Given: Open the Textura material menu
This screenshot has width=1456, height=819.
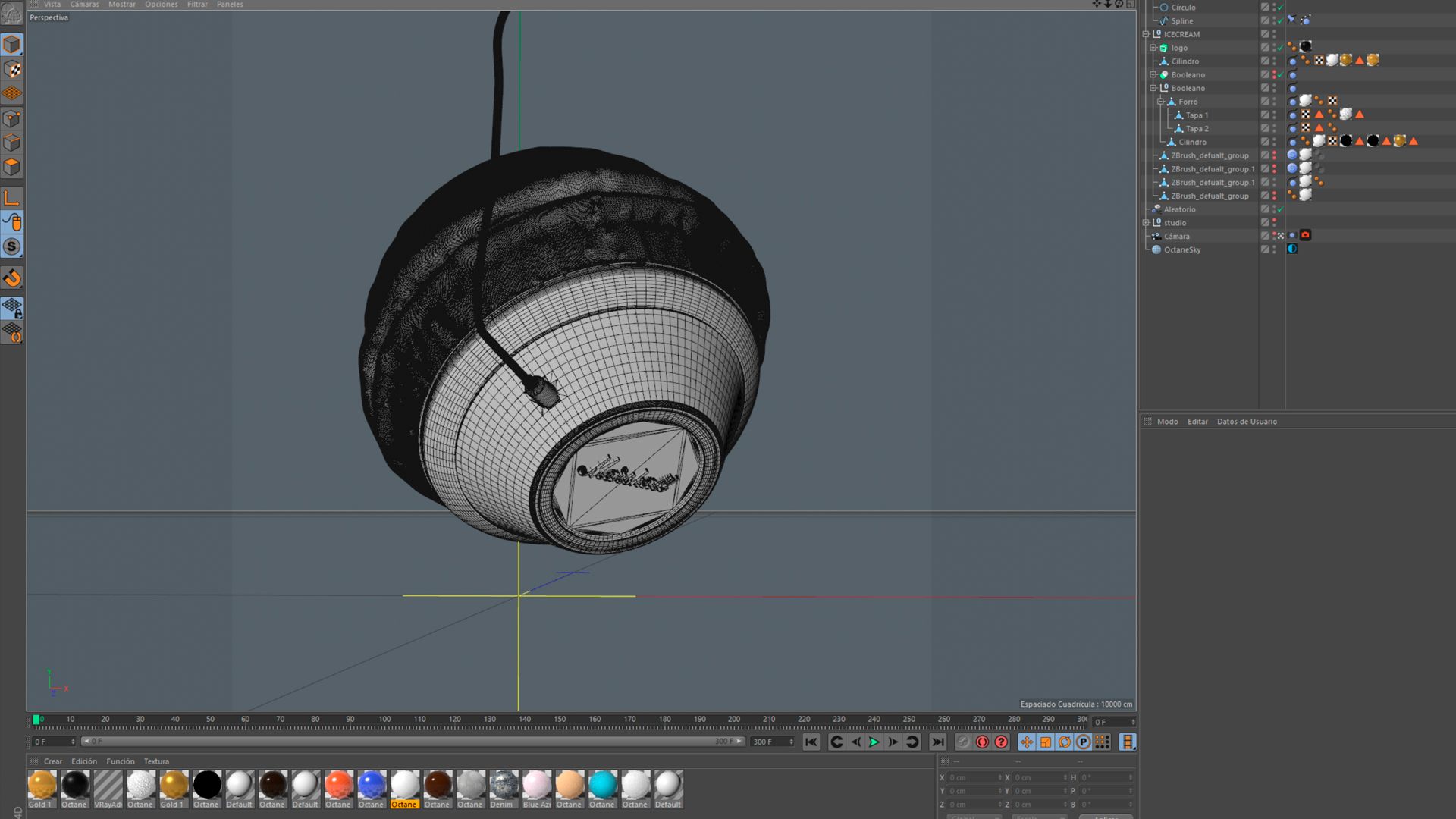Looking at the screenshot, I should (156, 761).
